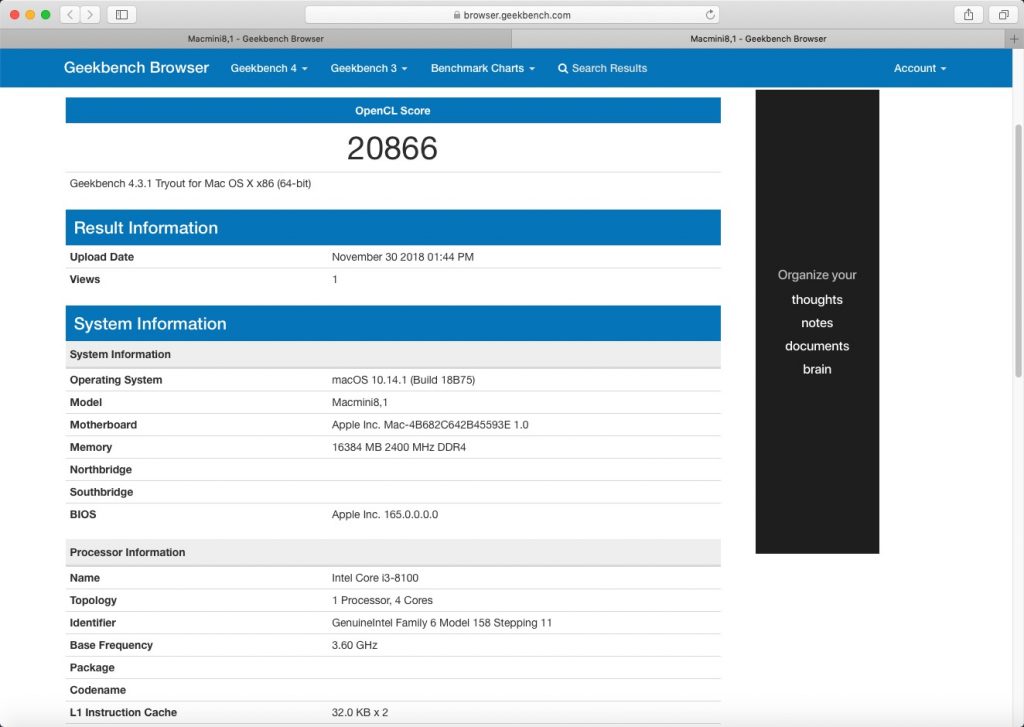Click the browser.geekbench.com address field
1024x727 pixels.
point(510,15)
